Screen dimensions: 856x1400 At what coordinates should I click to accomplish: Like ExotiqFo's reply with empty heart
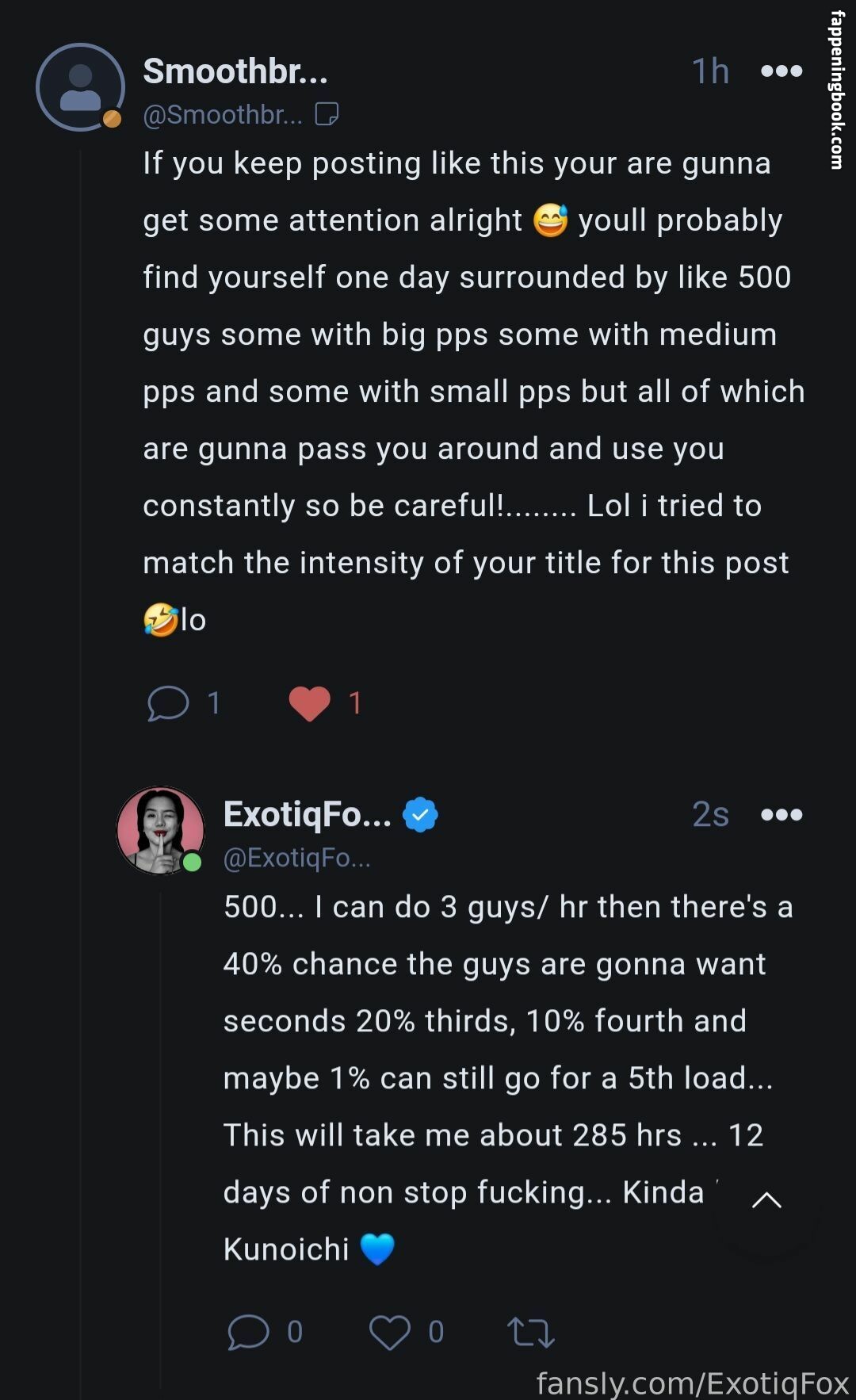[389, 1332]
